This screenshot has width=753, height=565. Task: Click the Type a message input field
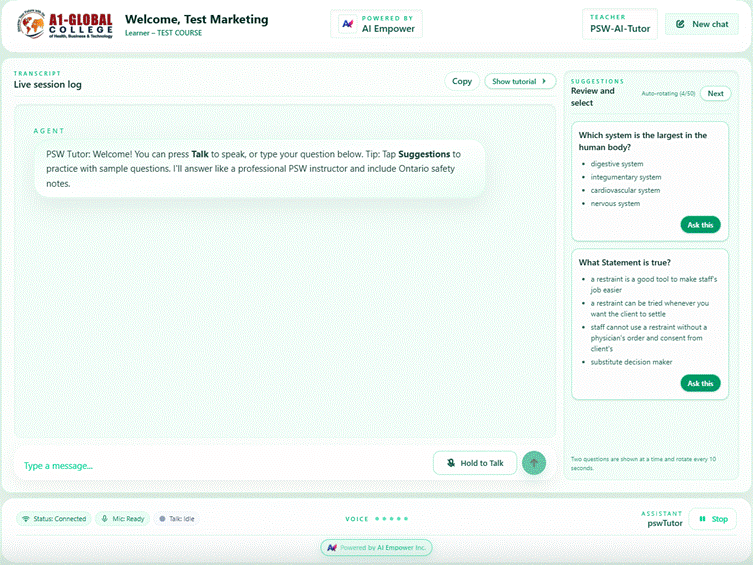pos(221,466)
